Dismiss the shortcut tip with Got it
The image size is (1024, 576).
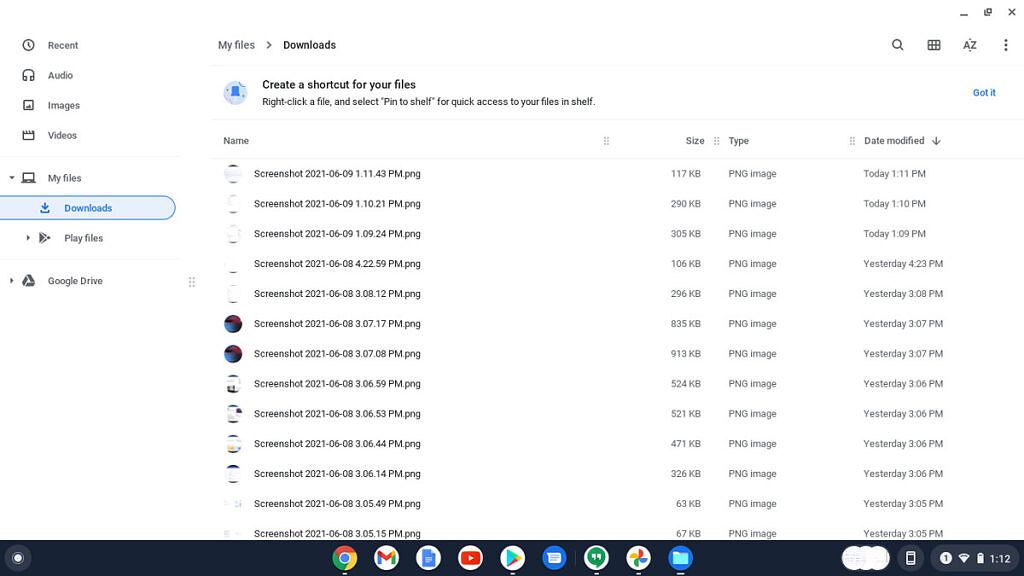pyautogui.click(x=984, y=92)
